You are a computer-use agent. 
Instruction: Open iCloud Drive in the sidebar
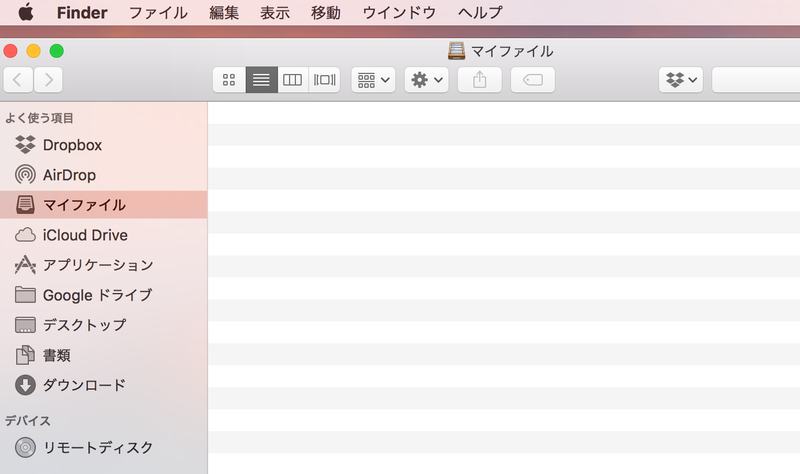[104, 235]
